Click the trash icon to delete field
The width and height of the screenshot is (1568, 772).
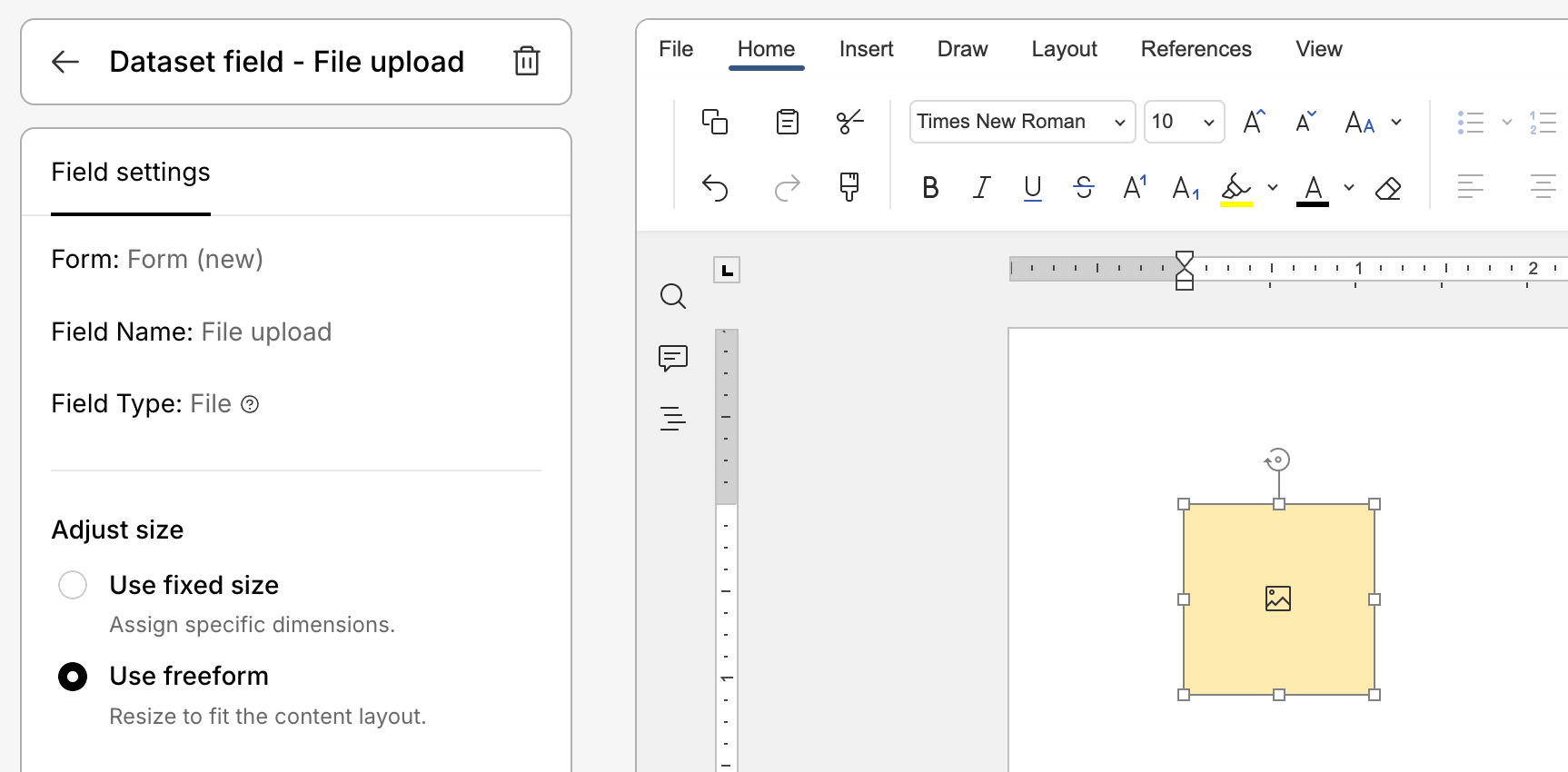tap(527, 62)
